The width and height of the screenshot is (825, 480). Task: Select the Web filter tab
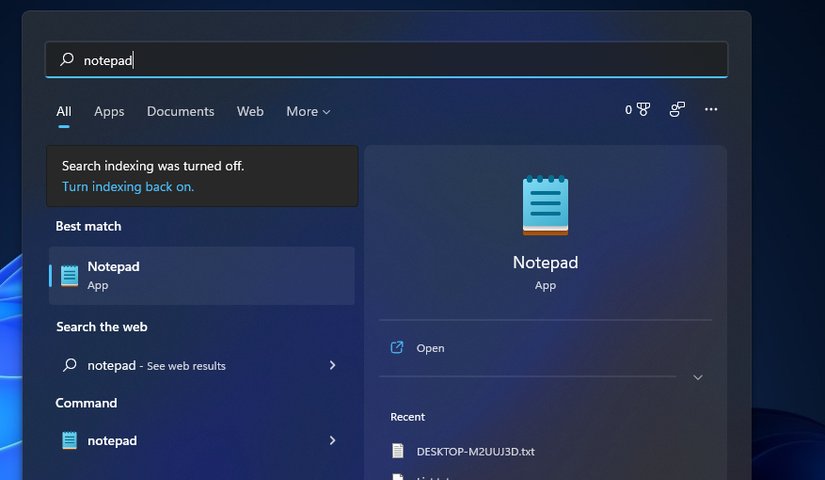250,112
